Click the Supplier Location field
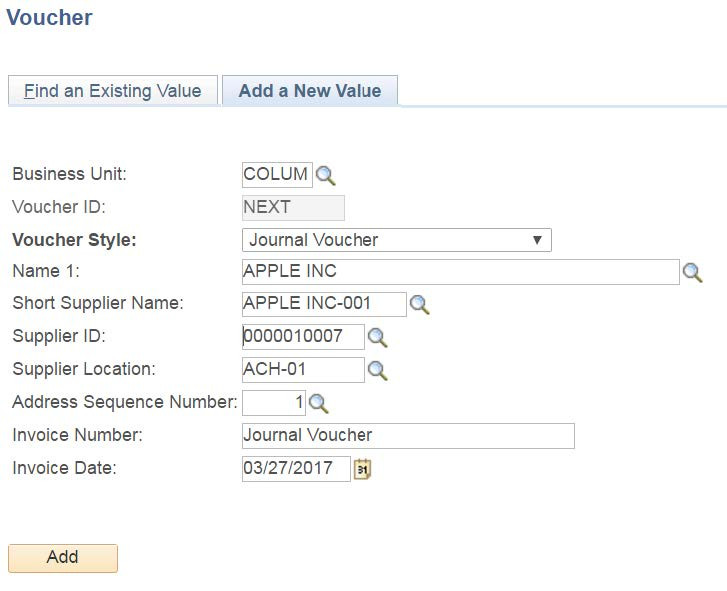This screenshot has width=727, height=591. (303, 370)
